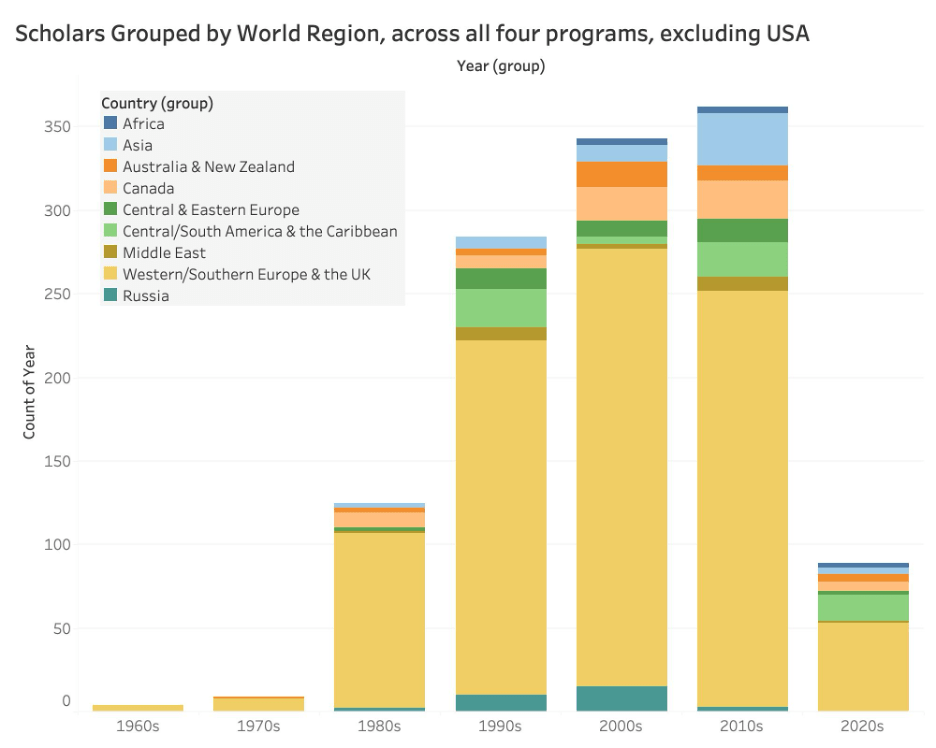Select the yellow segment of the 1980s bar
Image resolution: width=936 pixels, height=748 pixels.
[x=379, y=620]
